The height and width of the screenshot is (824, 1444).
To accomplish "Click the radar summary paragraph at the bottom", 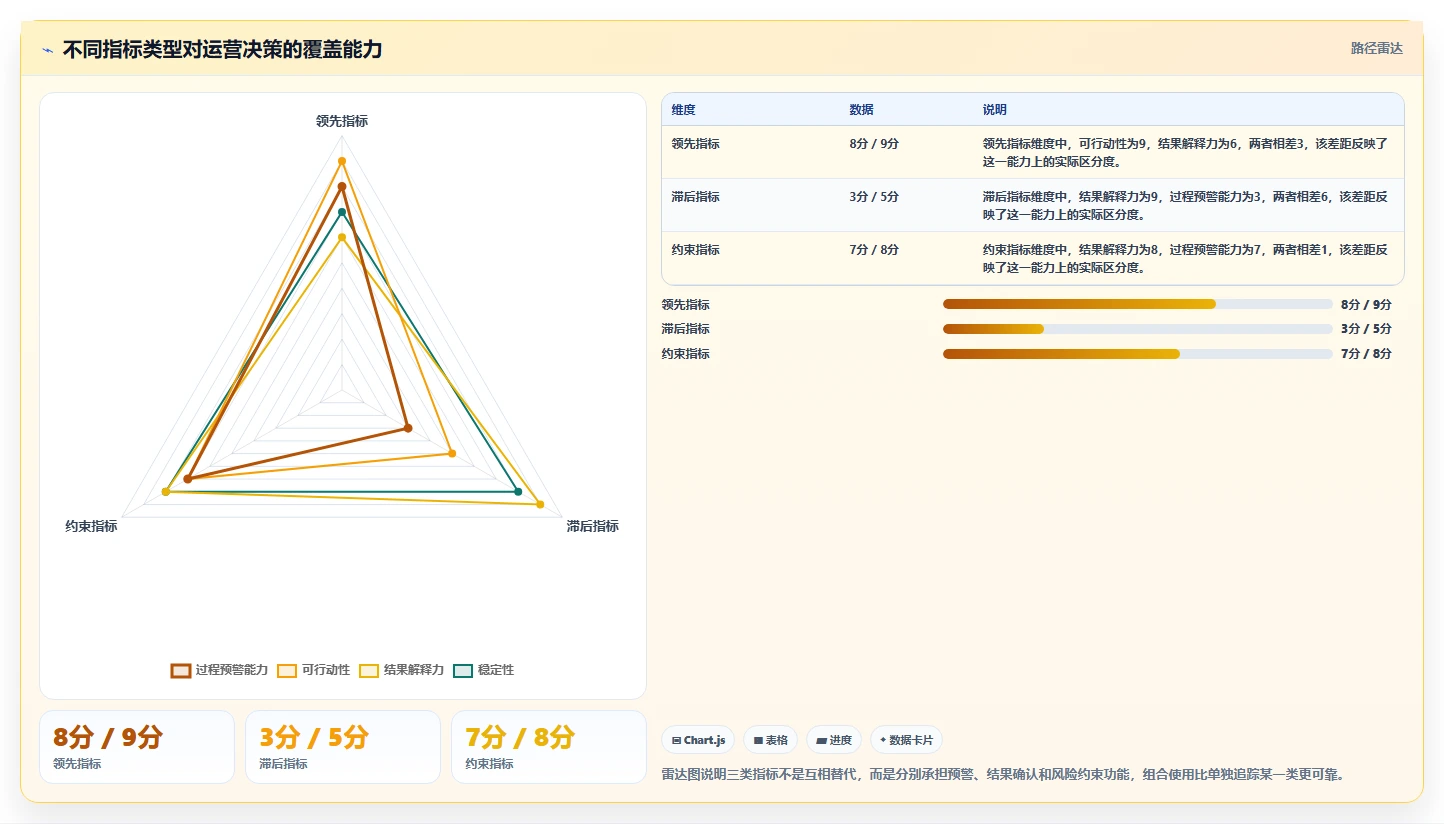I will (1003, 774).
